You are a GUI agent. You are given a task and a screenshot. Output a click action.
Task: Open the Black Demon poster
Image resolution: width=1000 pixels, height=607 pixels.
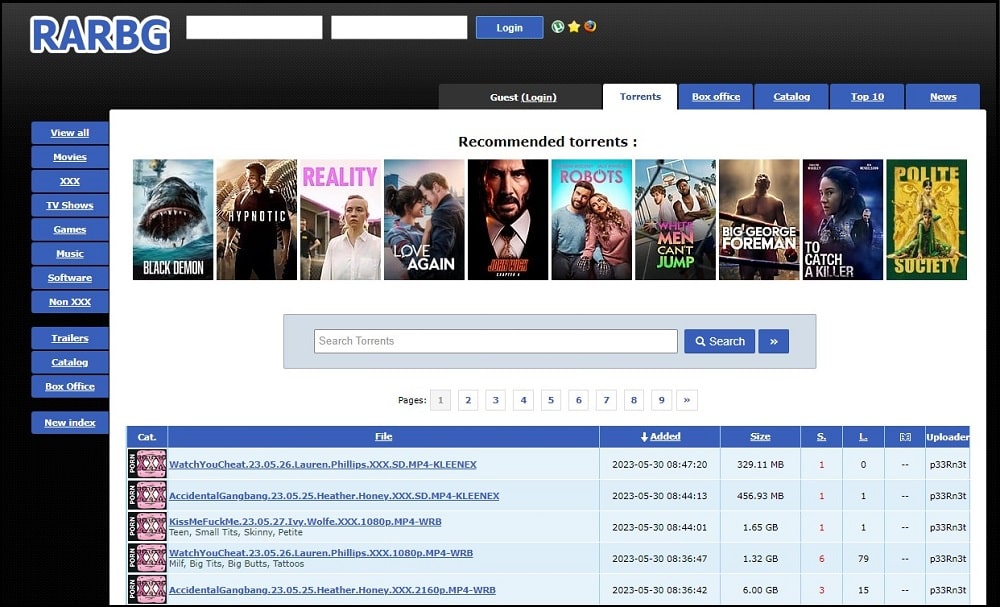click(x=173, y=219)
